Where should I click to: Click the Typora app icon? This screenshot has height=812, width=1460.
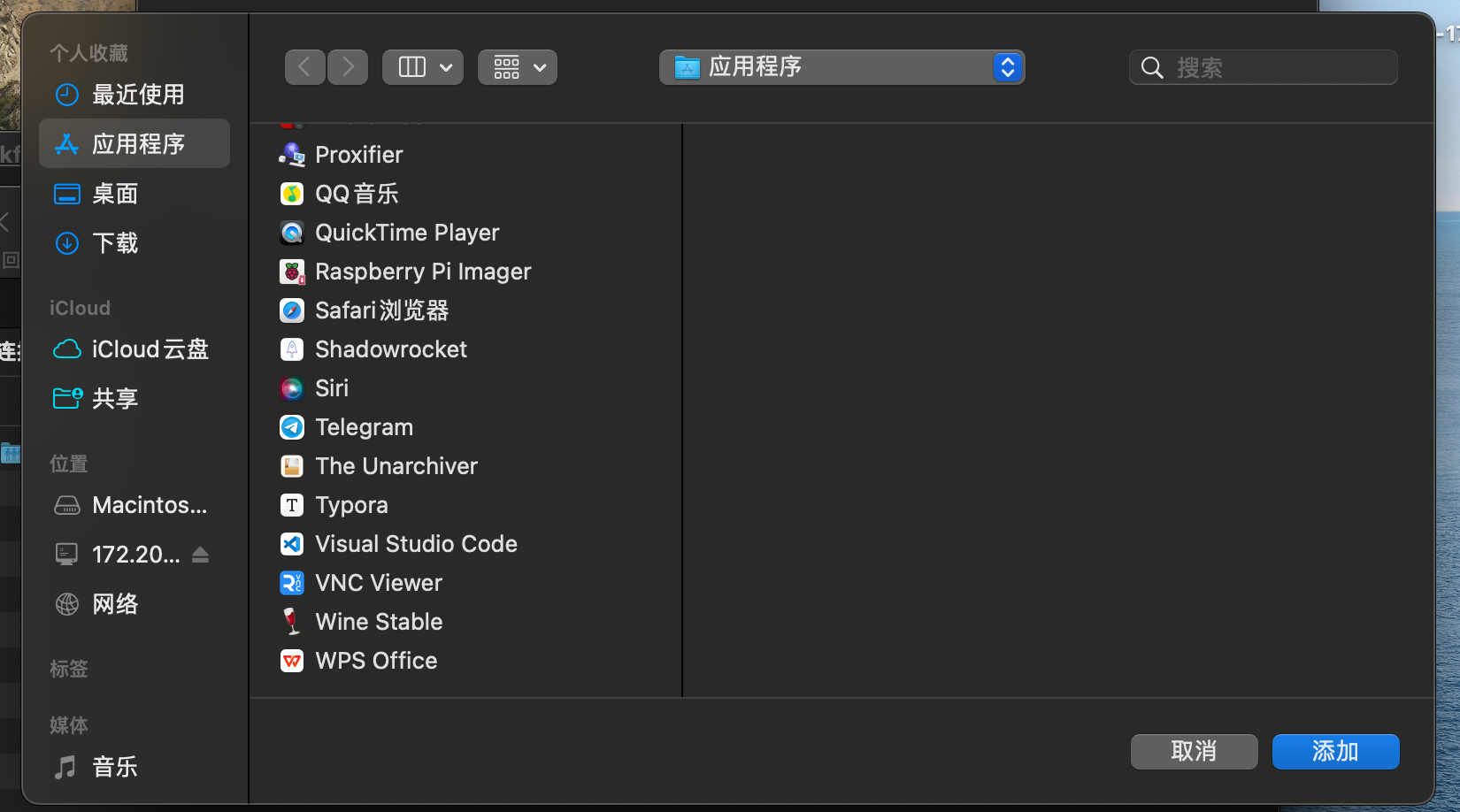[292, 505]
